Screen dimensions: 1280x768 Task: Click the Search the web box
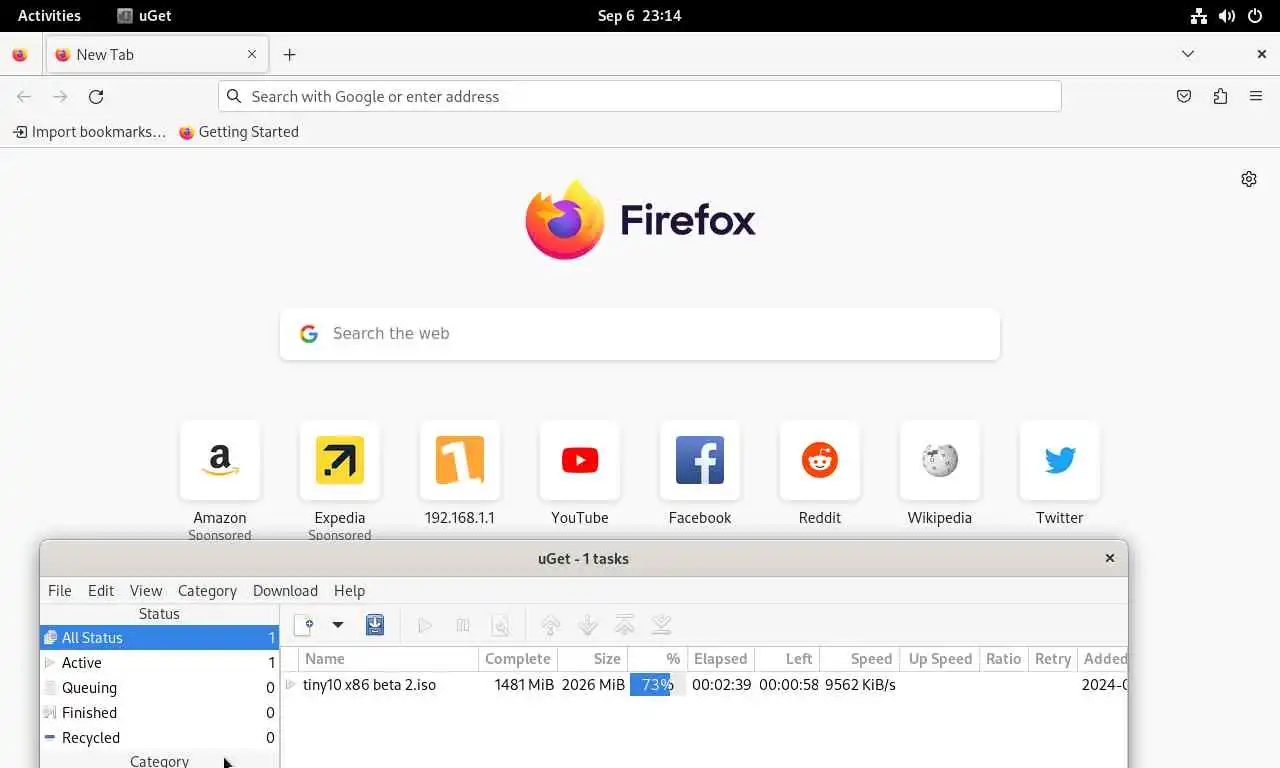coord(640,333)
